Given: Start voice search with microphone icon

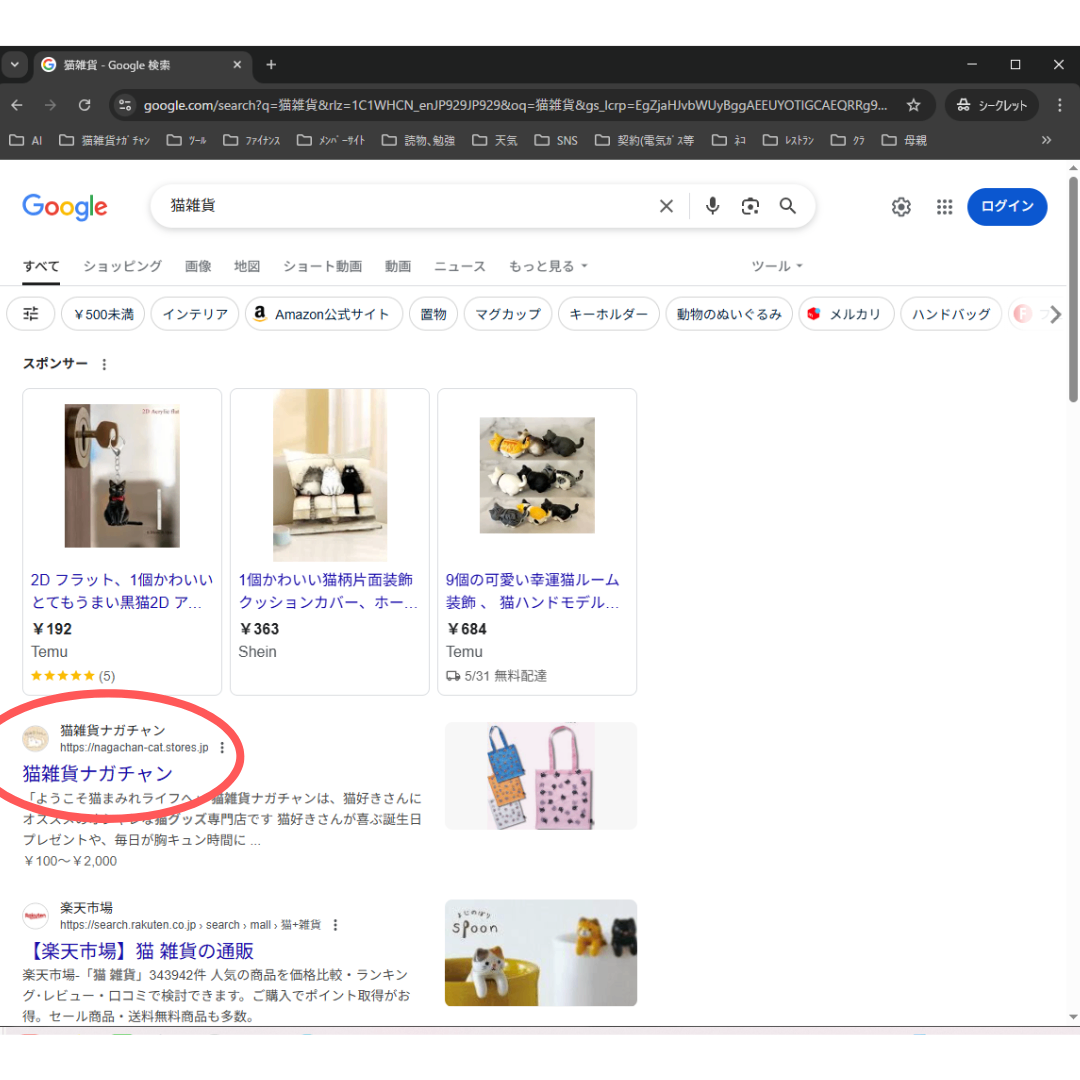Looking at the screenshot, I should (x=712, y=206).
